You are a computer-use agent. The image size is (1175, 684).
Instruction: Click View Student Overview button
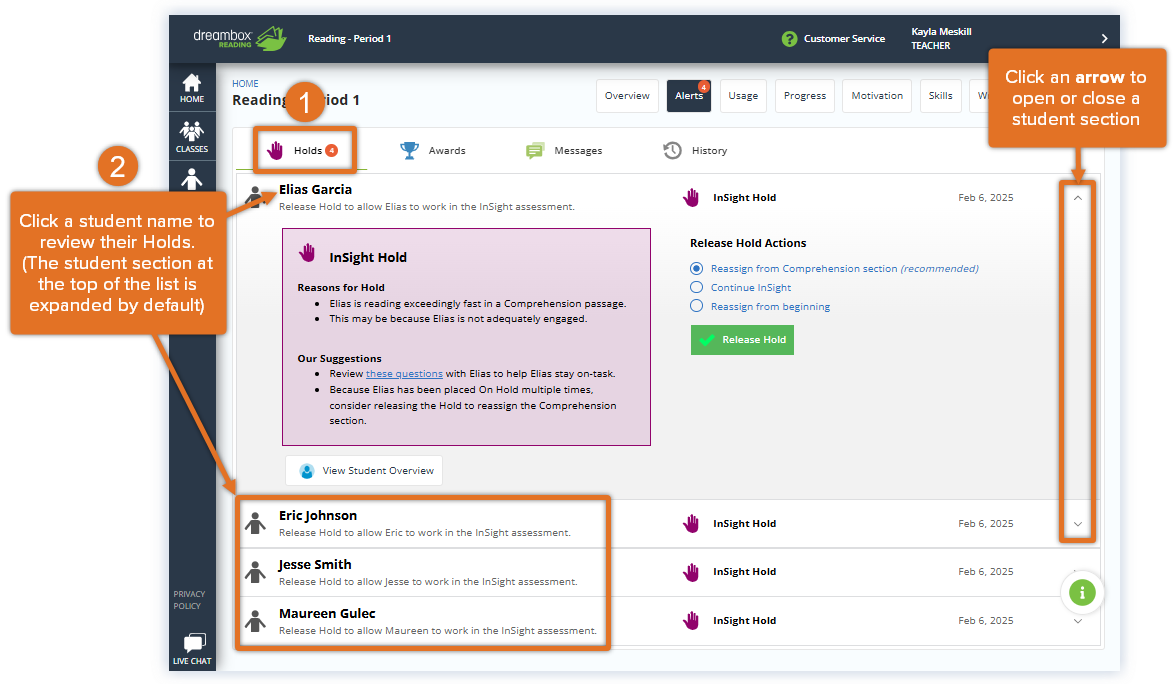(x=363, y=470)
